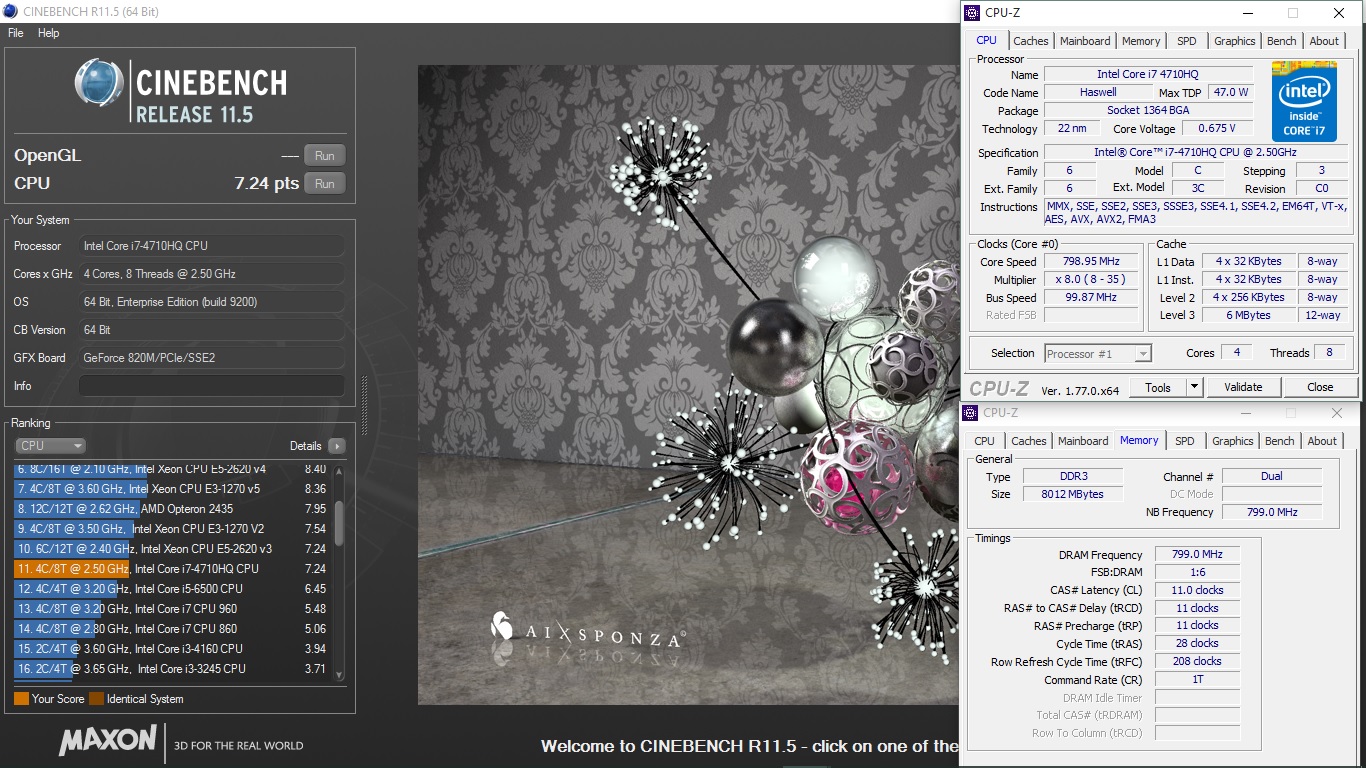Viewport: 1366px width, 768px height.
Task: Click the Level 3 cache 6 MBytes value
Action: tap(1249, 316)
